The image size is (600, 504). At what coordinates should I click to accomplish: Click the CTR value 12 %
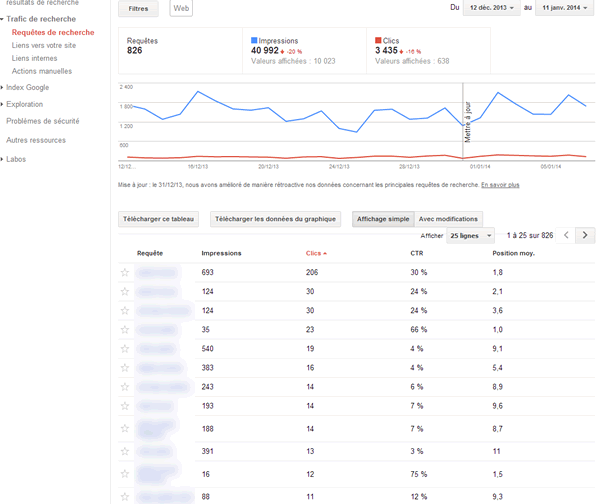coord(419,497)
